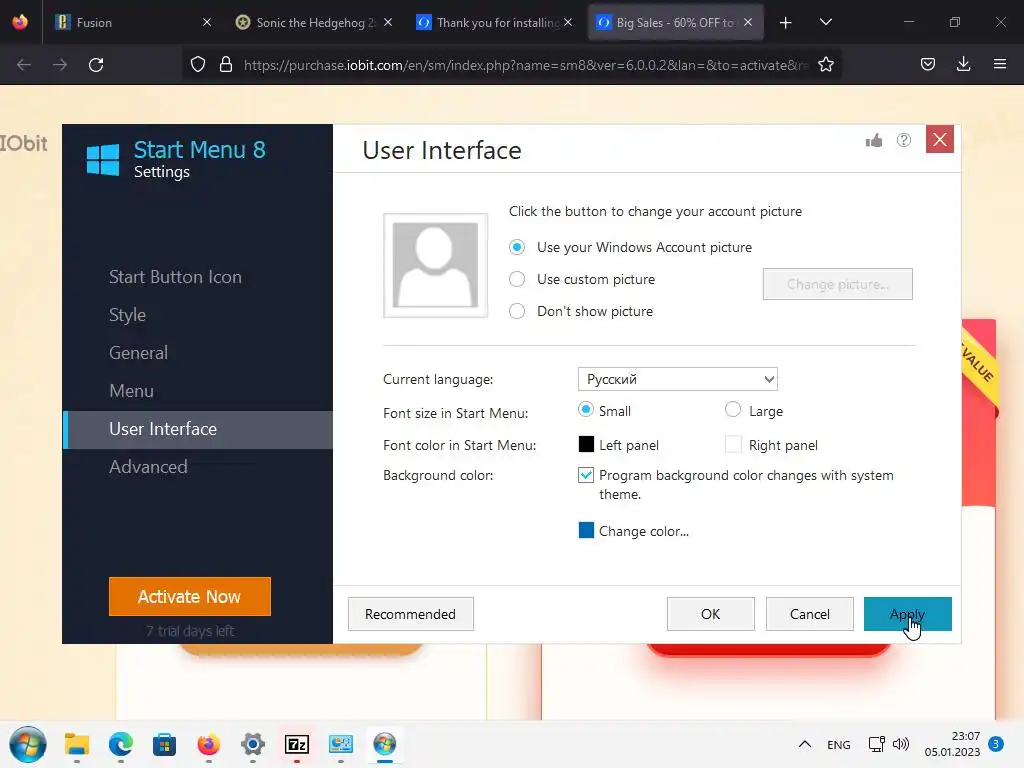The width and height of the screenshot is (1024, 768).
Task: Open the taskbar clock showing 23:07
Action: pos(952,744)
